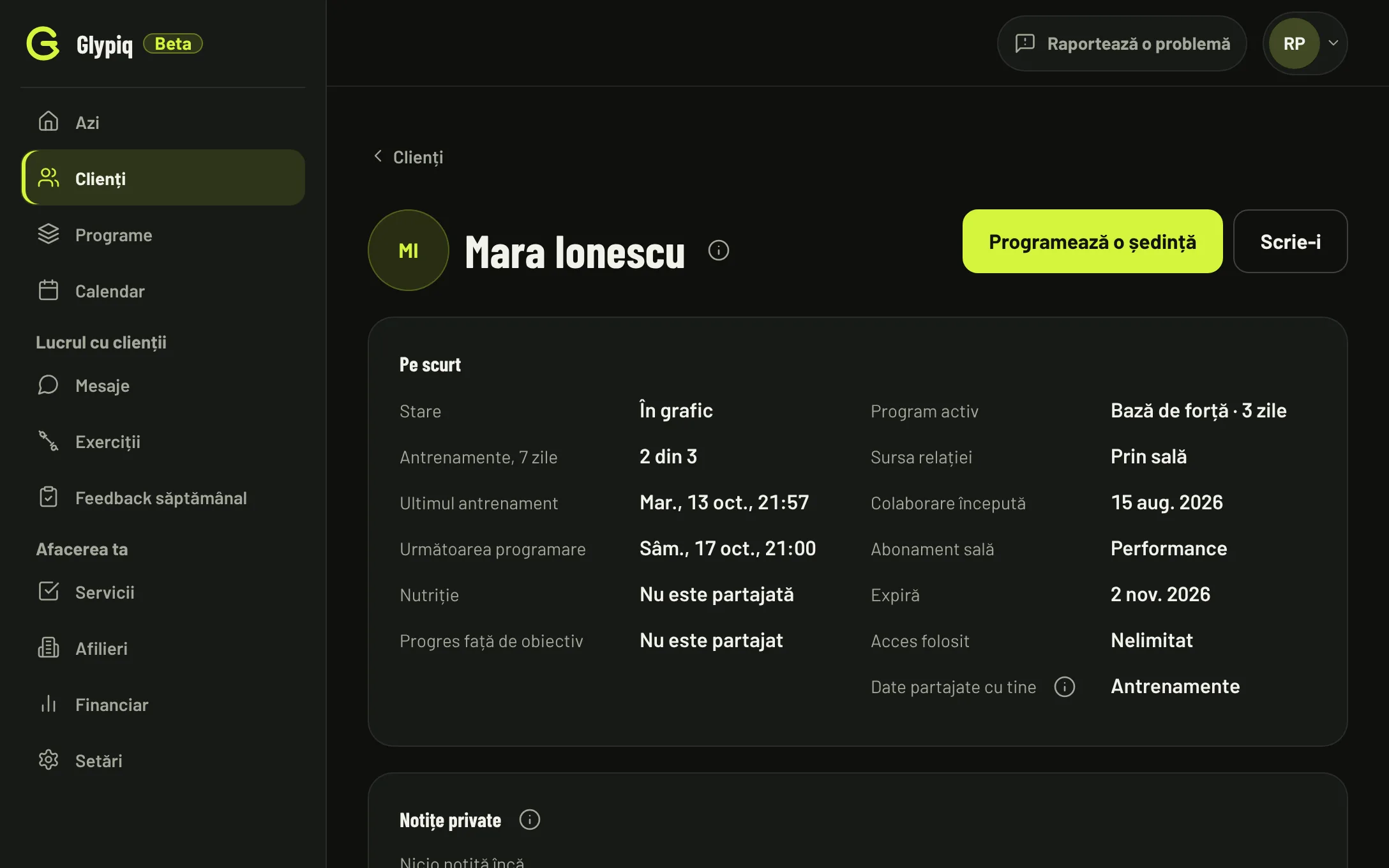Viewport: 1389px width, 868px height.
Task: Click the Setări gear icon
Action: click(48, 760)
